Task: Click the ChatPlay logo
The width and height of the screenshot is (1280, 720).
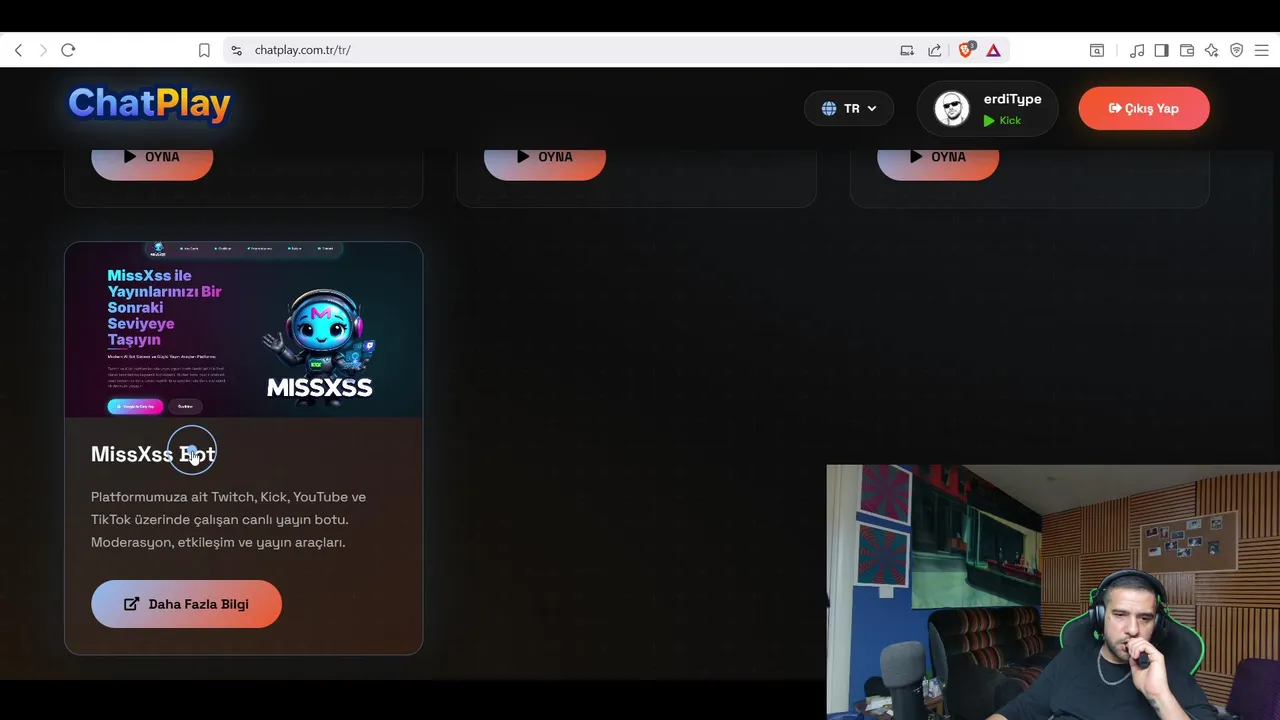Action: [149, 104]
